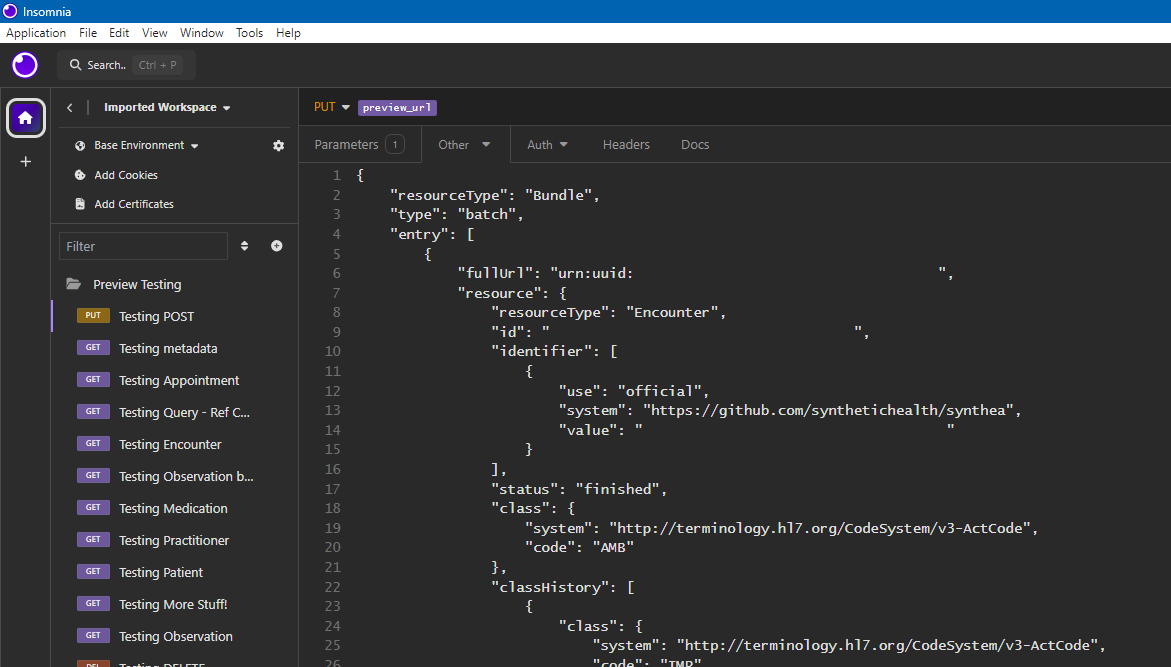Click the "resourceType": "Bundle" line
Viewport: 1171px width, 667px height.
(495, 195)
